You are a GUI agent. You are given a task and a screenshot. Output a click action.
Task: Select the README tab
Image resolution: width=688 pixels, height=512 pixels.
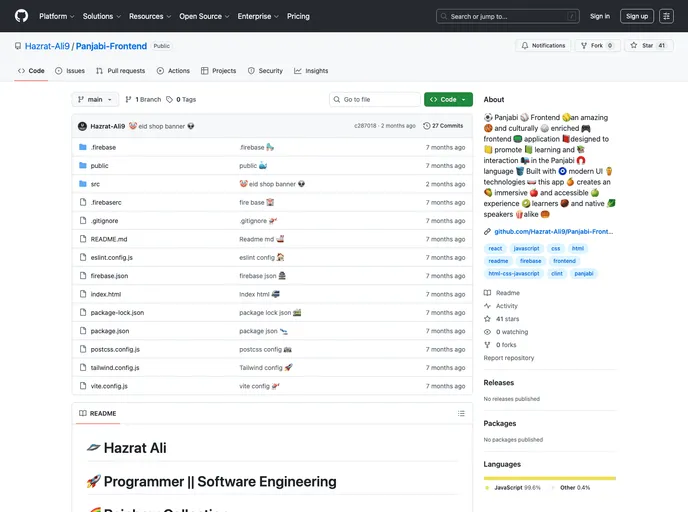[97, 414]
